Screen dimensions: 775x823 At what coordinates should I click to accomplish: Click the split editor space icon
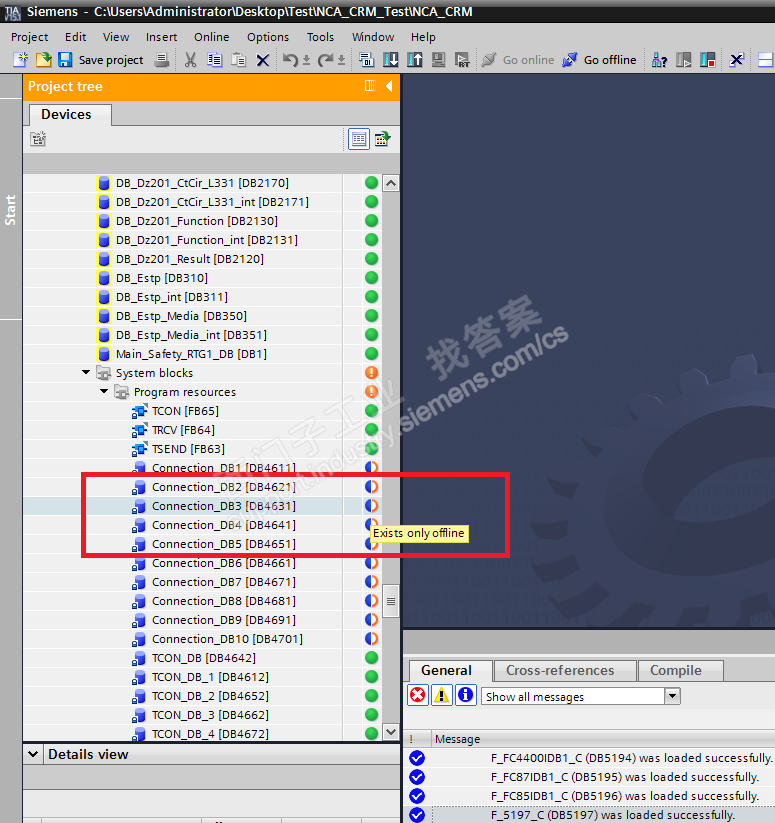click(x=766, y=60)
